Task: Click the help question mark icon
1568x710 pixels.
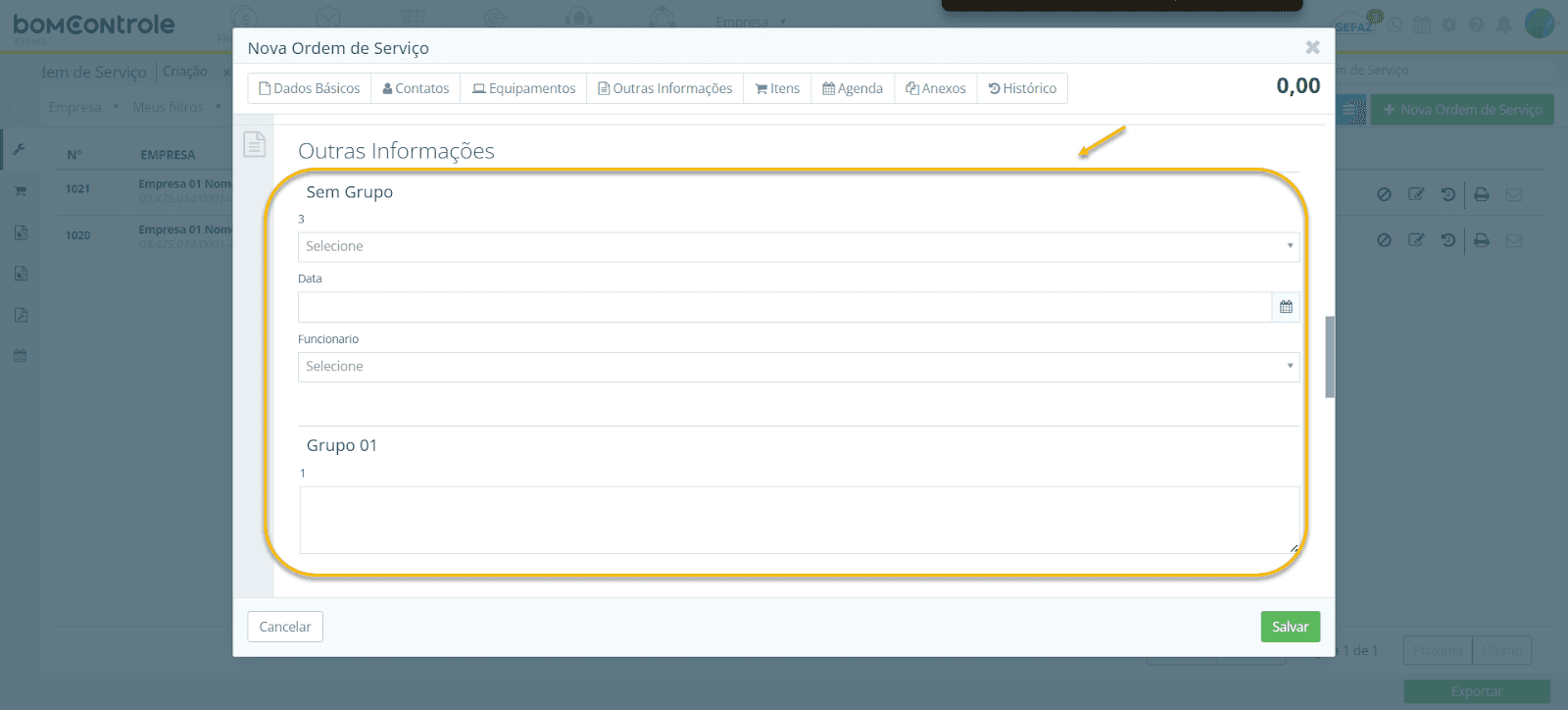Action: point(1476,25)
